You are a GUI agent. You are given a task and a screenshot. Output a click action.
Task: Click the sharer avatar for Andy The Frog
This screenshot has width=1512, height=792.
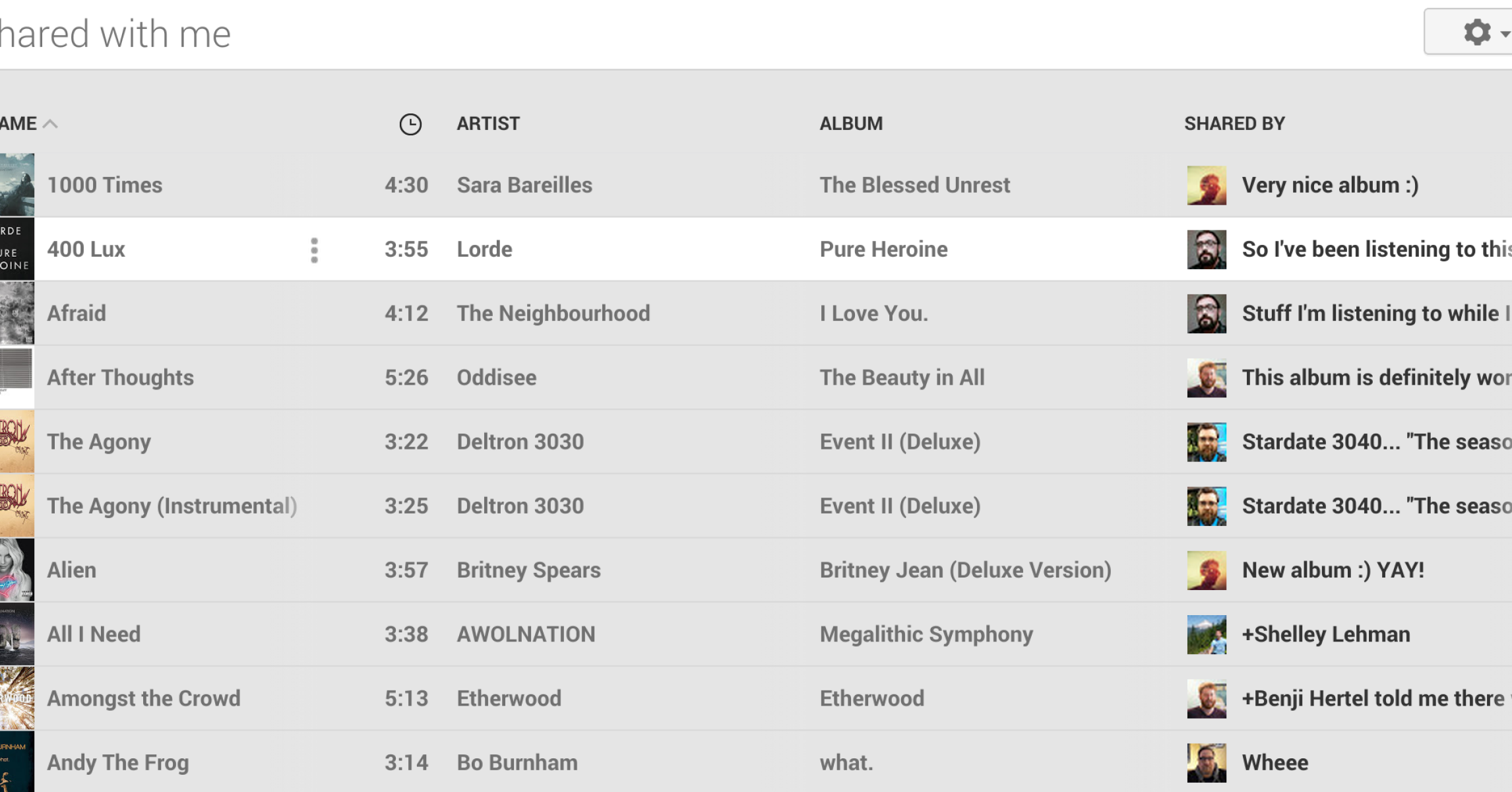1207,762
